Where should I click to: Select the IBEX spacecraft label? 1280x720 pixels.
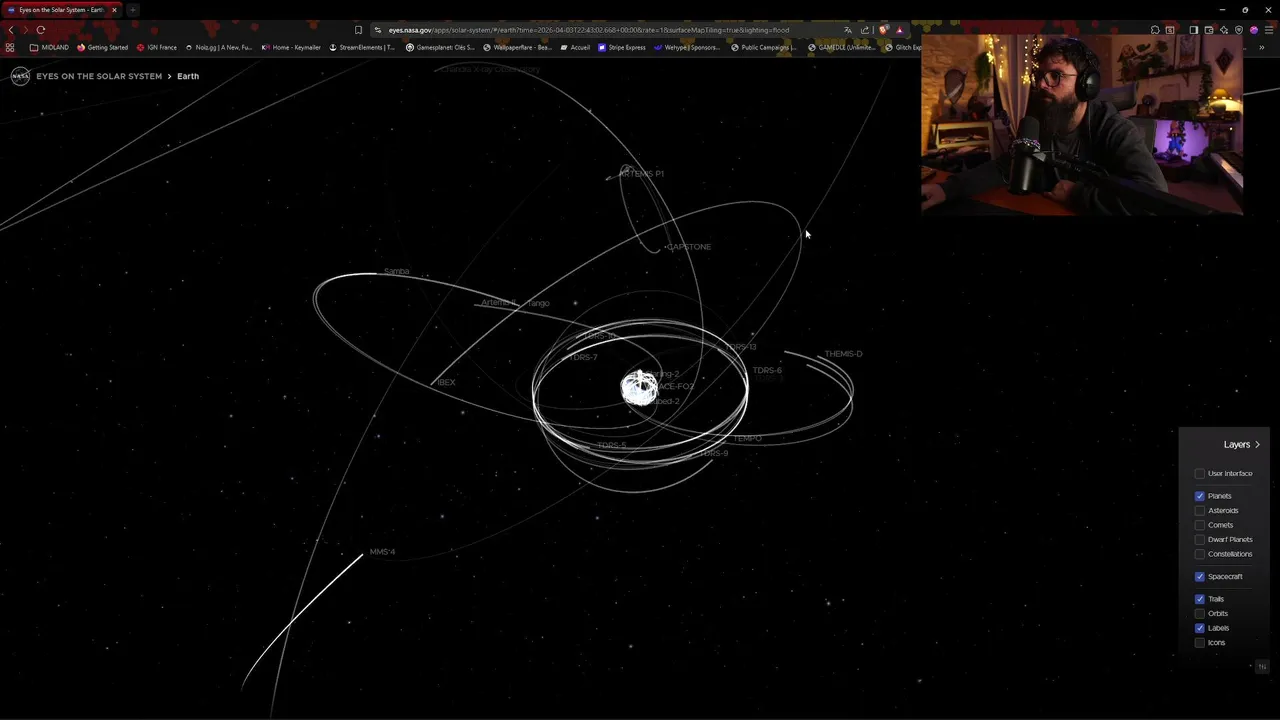coord(446,382)
